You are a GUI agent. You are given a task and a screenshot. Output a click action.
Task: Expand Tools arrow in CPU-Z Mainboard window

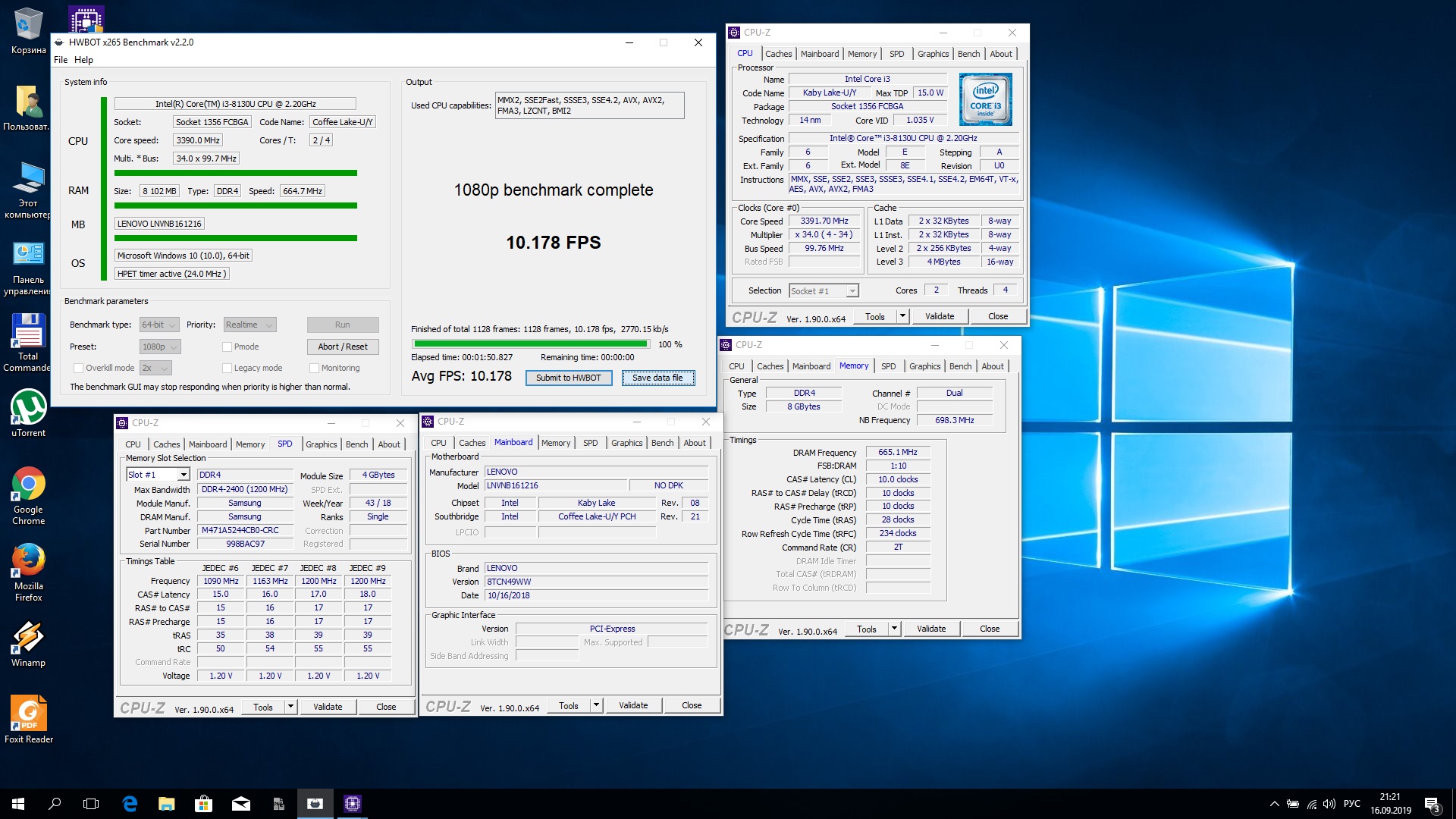[597, 705]
